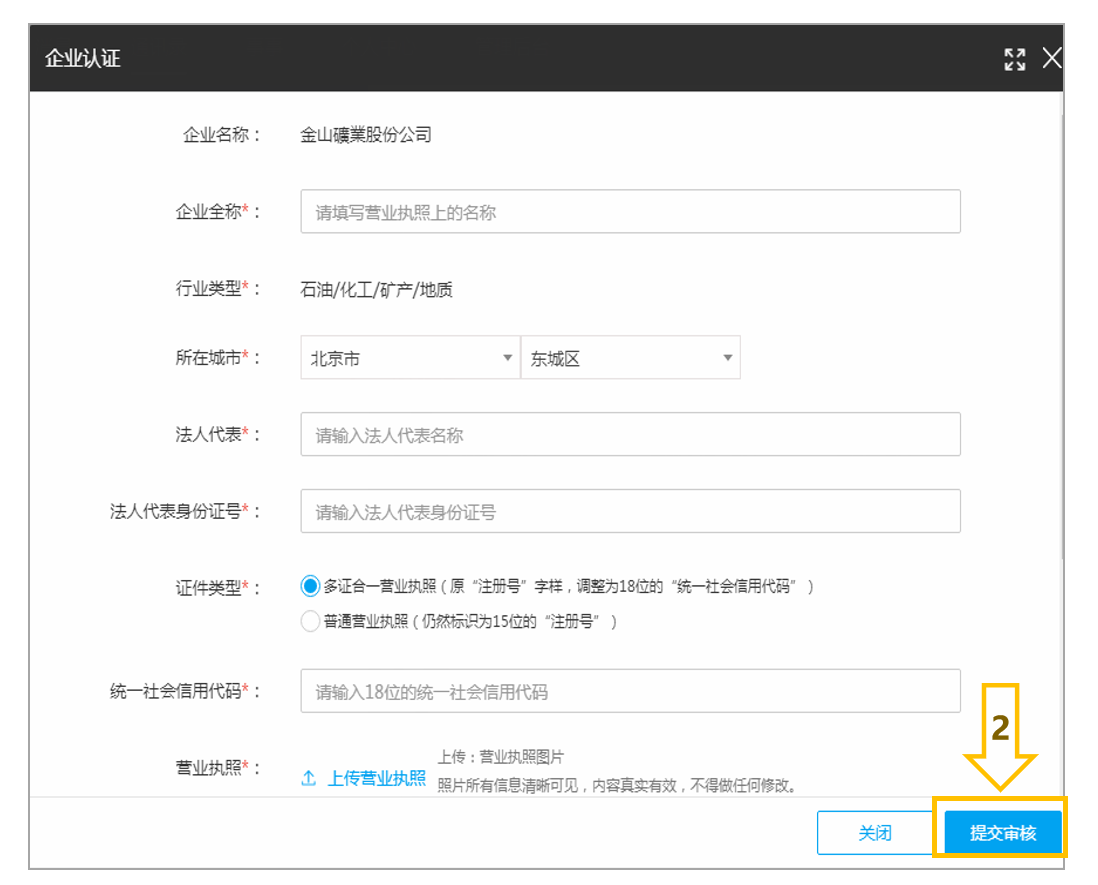Expand the dialog to fullscreen
The width and height of the screenshot is (1098, 885).
(1015, 60)
